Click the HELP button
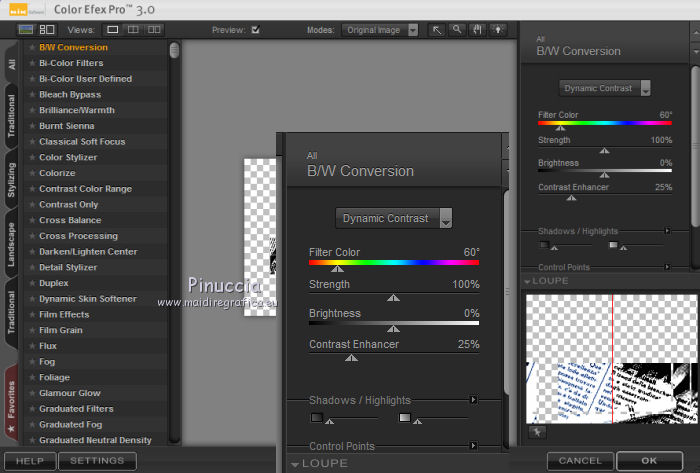The height and width of the screenshot is (473, 700). pos(30,461)
